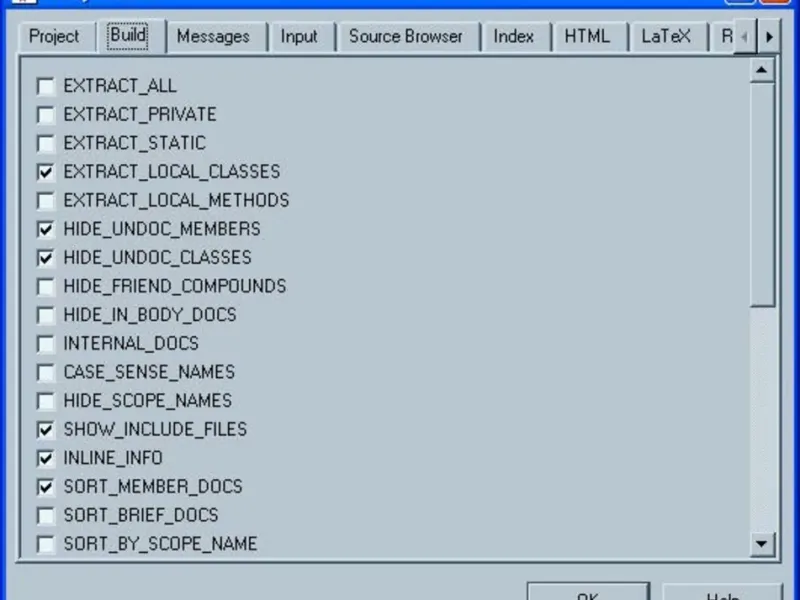Click scrollbar track below the thumb
The width and height of the screenshot is (800, 600).
coord(762,419)
